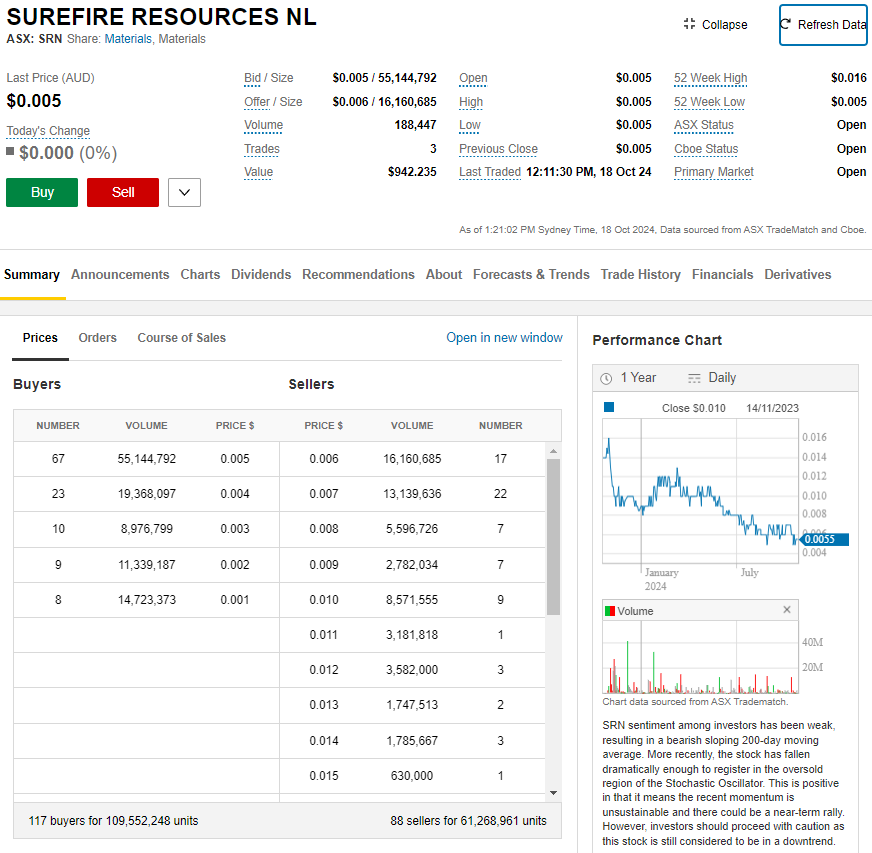Viewport: 872px width, 853px height.
Task: Click the 52 Week Low label
Action: (x=710, y=102)
